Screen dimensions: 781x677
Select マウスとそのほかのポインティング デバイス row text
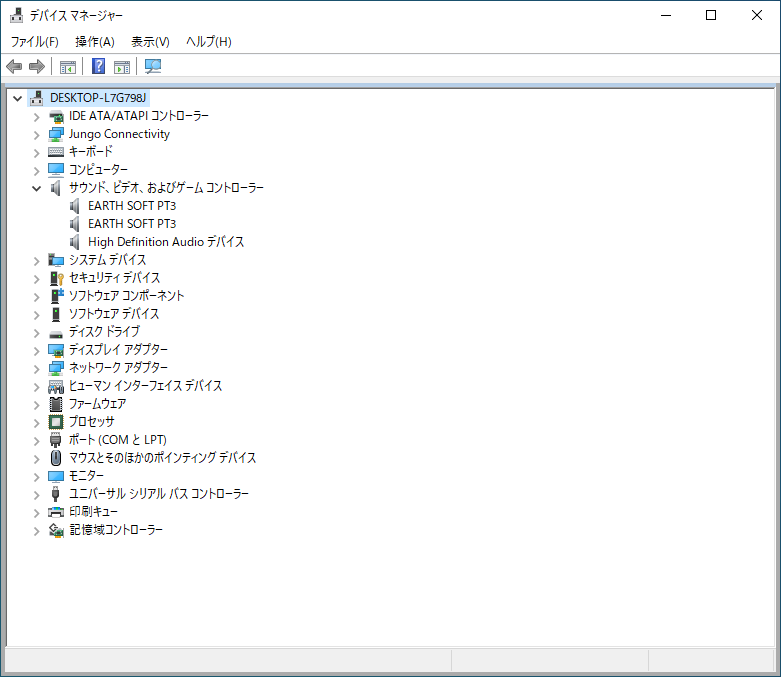click(x=162, y=457)
